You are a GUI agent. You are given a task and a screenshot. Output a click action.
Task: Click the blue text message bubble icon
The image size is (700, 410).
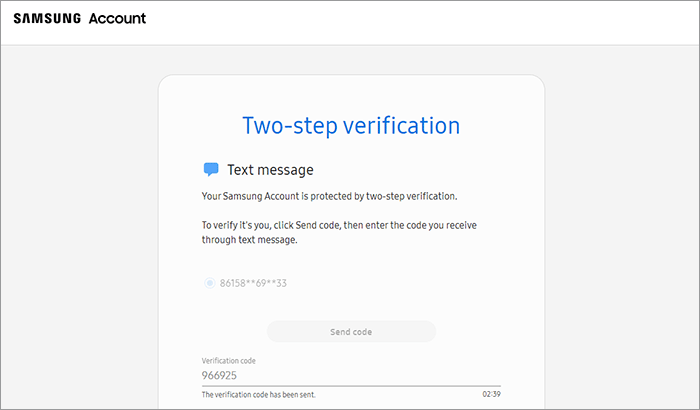[x=211, y=170]
